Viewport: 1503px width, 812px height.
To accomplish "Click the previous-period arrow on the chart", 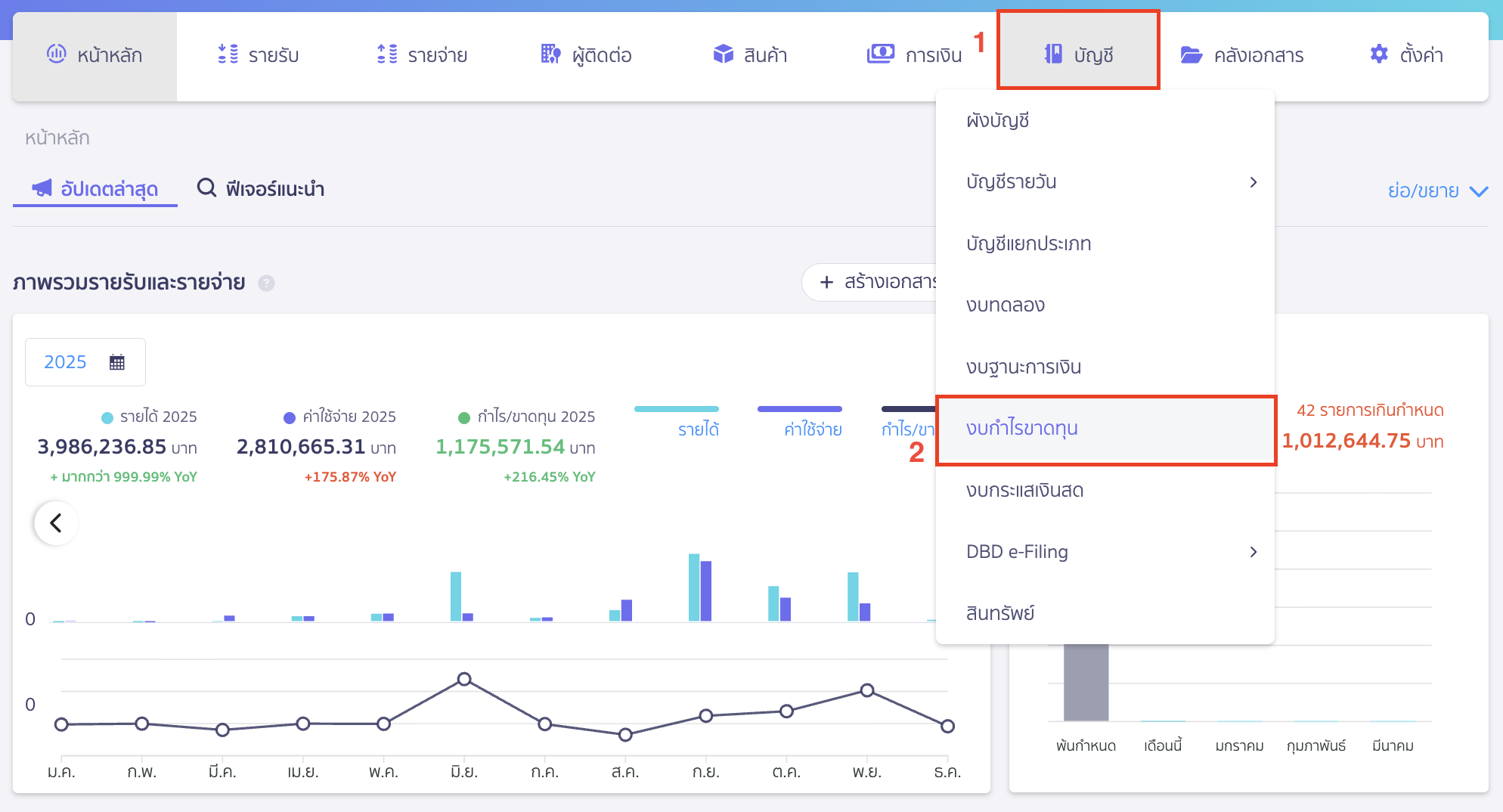I will 55,522.
